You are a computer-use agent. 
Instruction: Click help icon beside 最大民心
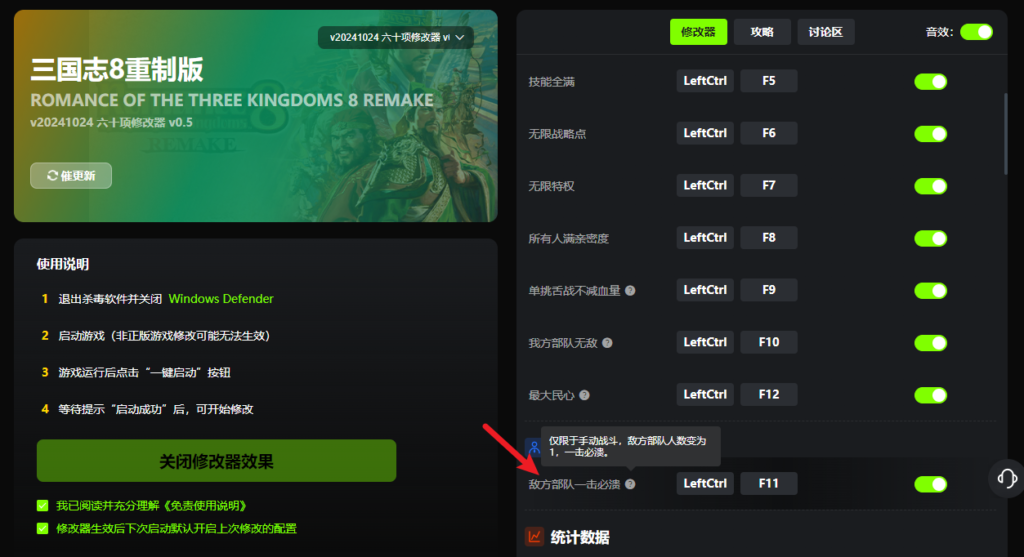(584, 395)
